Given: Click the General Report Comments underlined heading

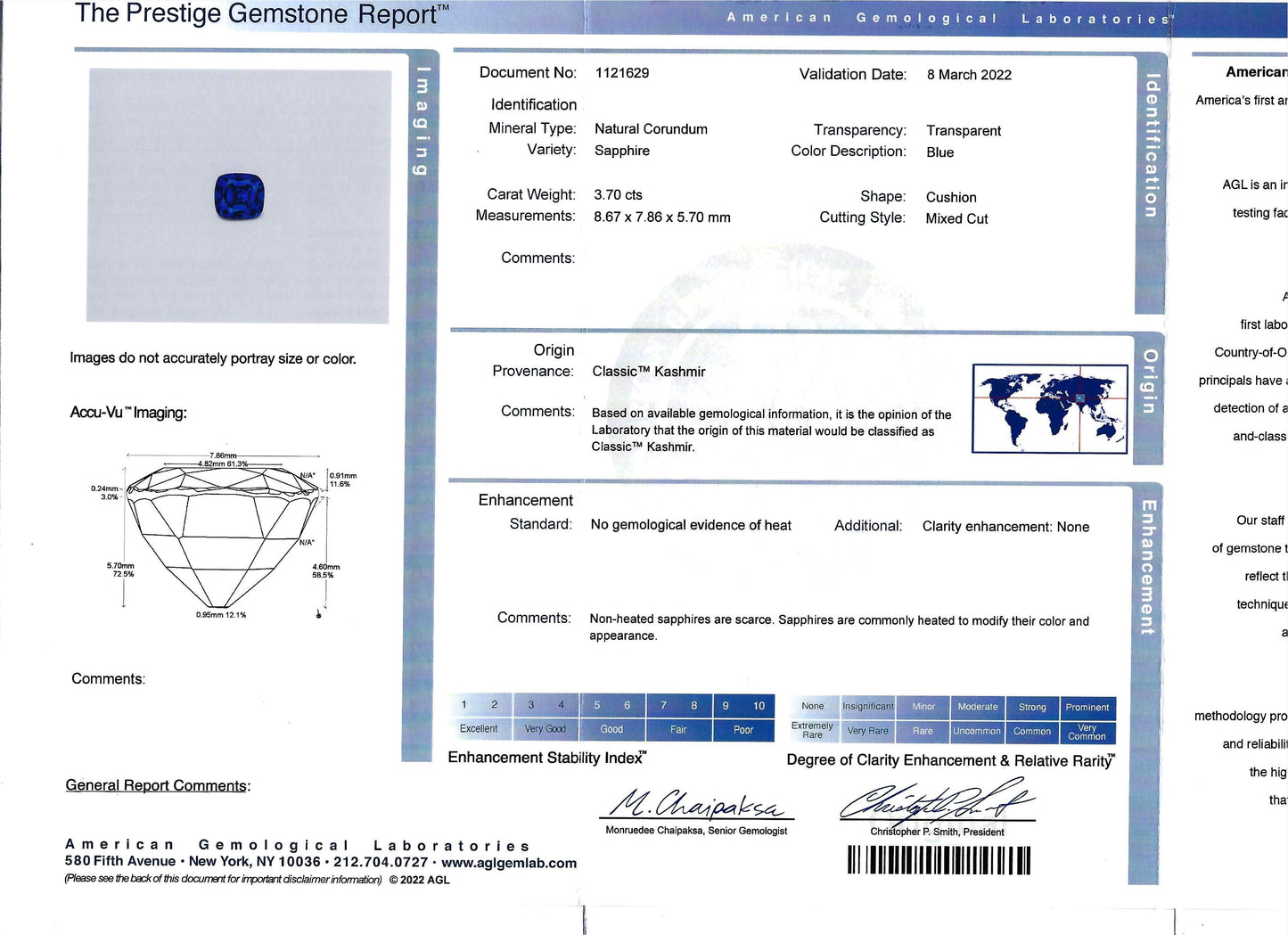Looking at the screenshot, I should (158, 785).
